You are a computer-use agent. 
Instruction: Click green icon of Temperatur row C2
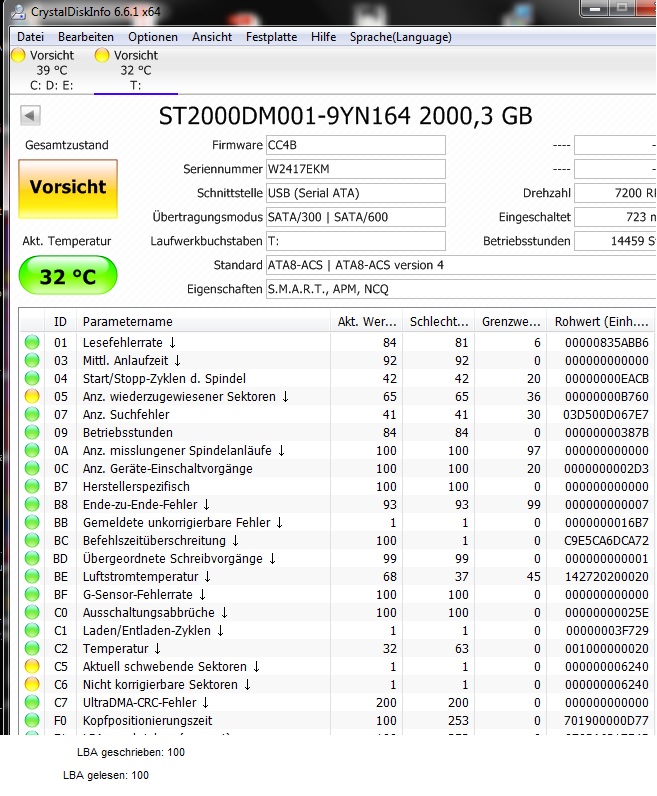32,649
